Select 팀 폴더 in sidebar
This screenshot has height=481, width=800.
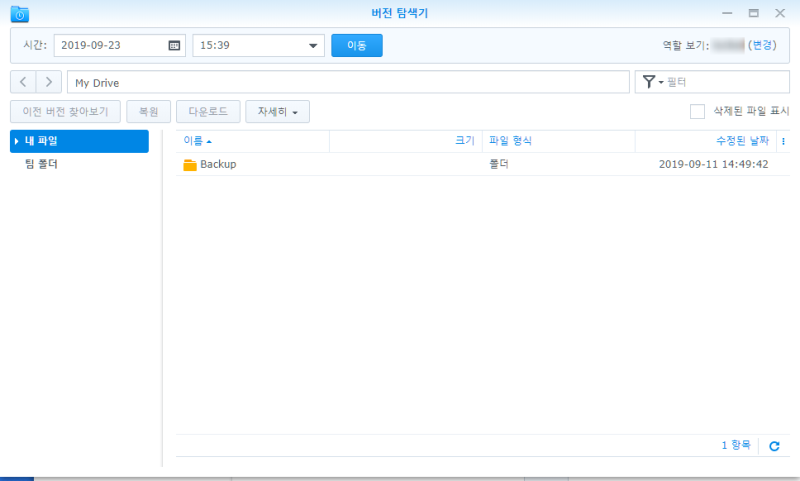(x=41, y=164)
